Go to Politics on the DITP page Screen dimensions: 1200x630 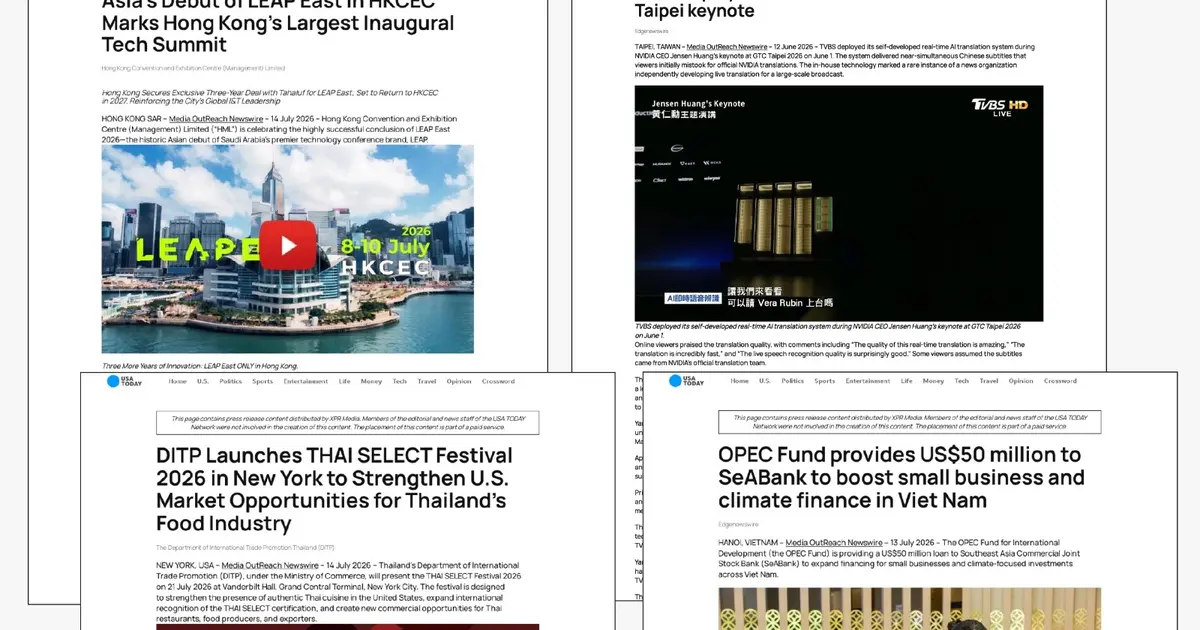[231, 381]
